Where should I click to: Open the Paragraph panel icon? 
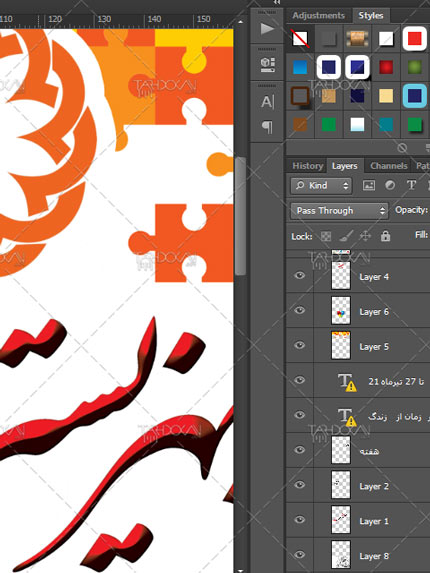pyautogui.click(x=267, y=127)
